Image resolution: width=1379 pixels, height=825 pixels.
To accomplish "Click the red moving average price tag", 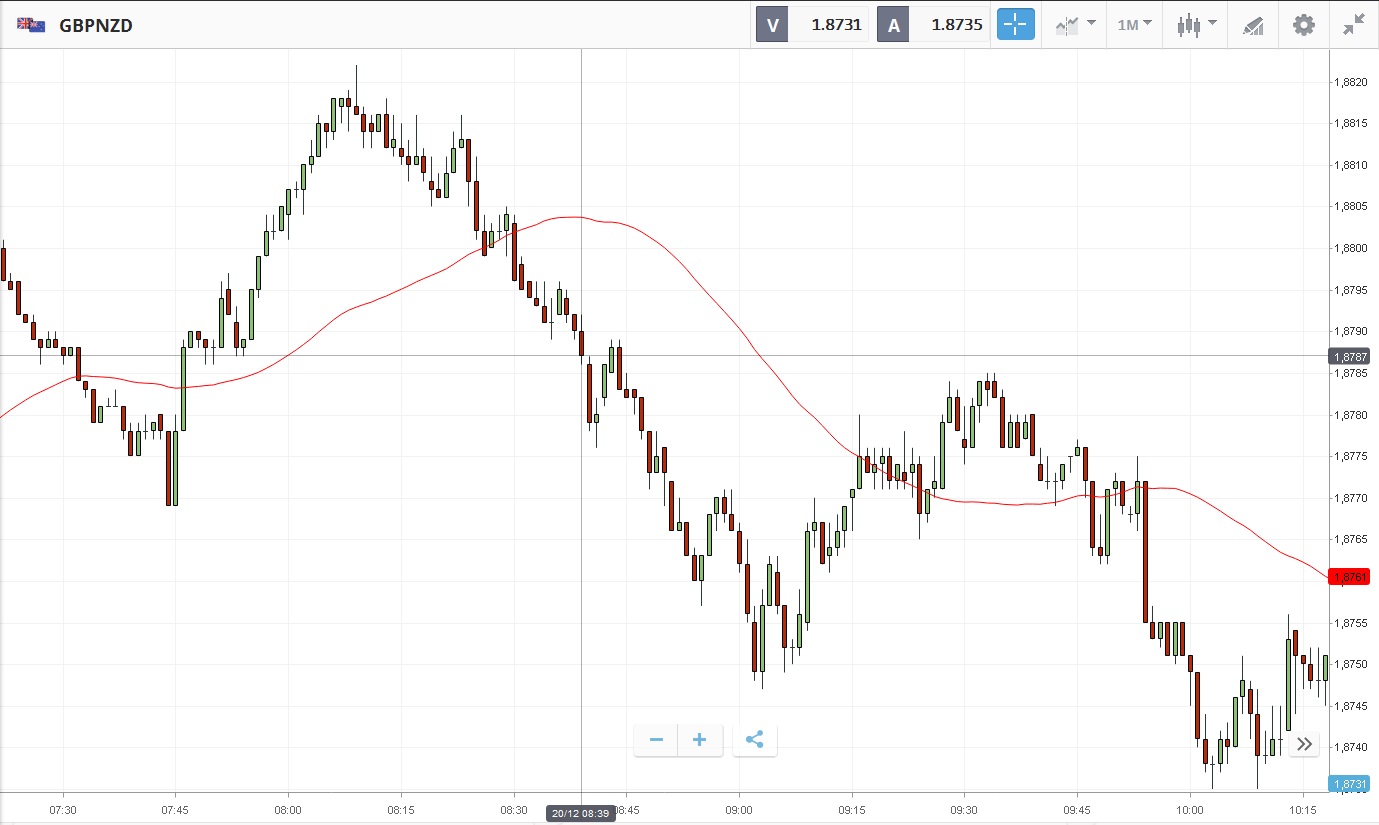I will click(1349, 577).
